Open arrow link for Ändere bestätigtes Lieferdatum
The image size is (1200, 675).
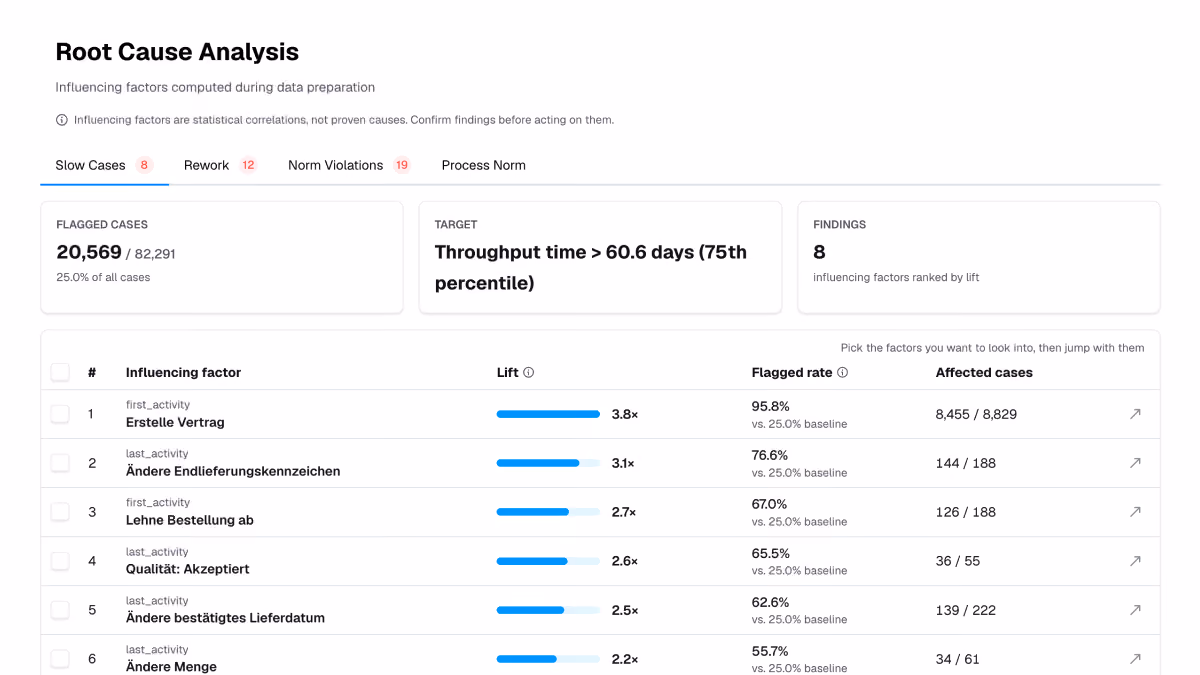tap(1135, 610)
